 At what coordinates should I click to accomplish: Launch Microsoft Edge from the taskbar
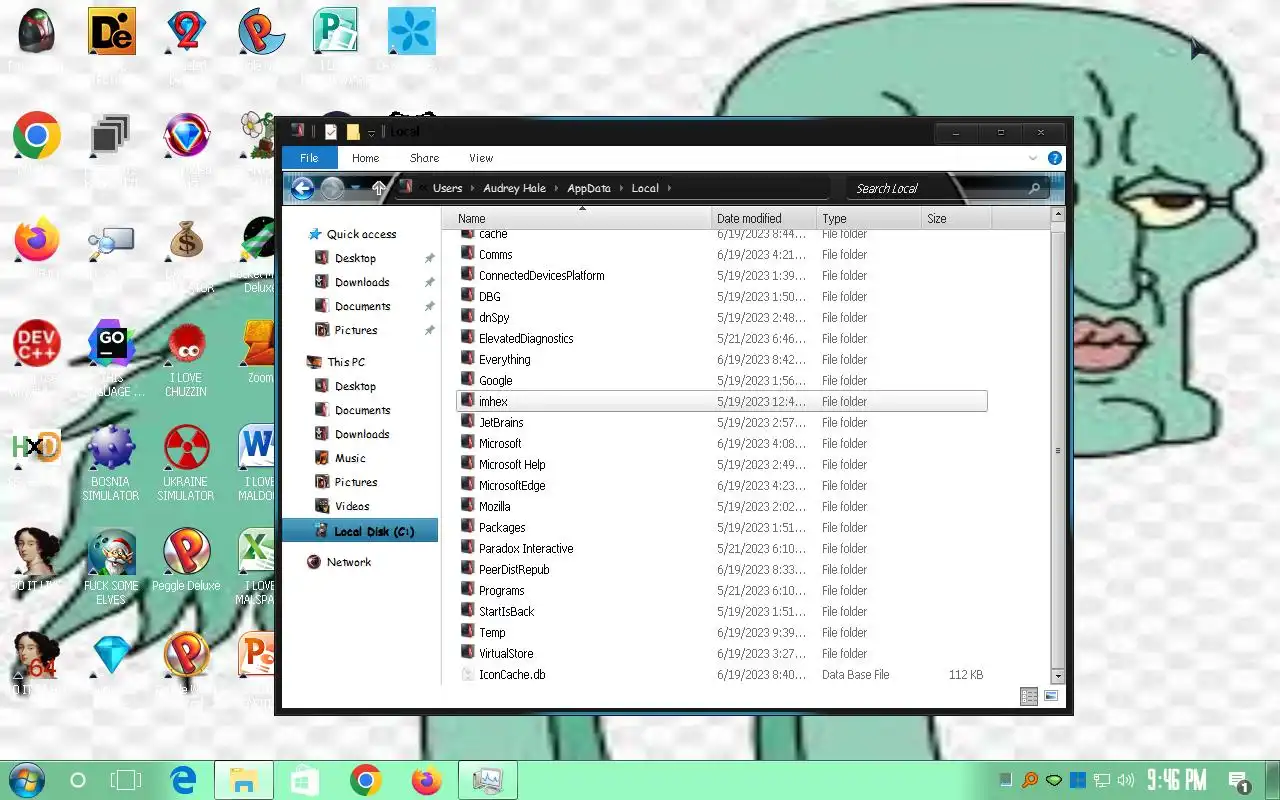[184, 780]
